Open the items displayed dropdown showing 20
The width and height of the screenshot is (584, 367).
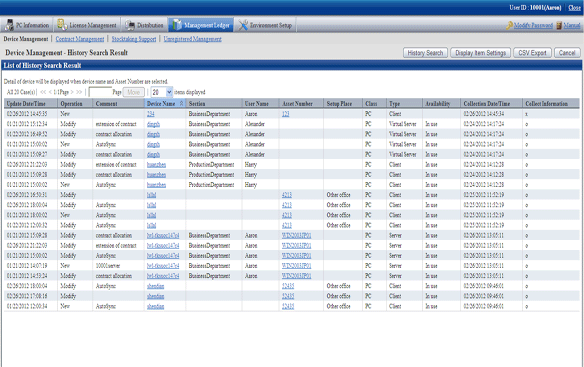pos(162,92)
